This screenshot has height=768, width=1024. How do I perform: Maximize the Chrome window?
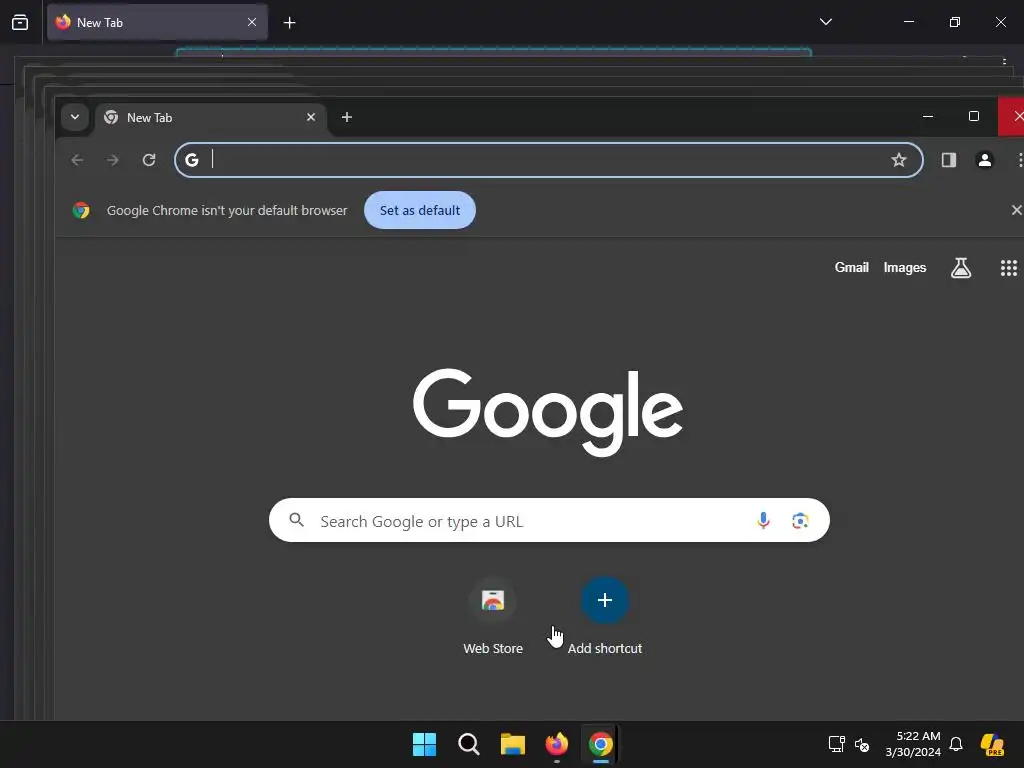tap(974, 116)
